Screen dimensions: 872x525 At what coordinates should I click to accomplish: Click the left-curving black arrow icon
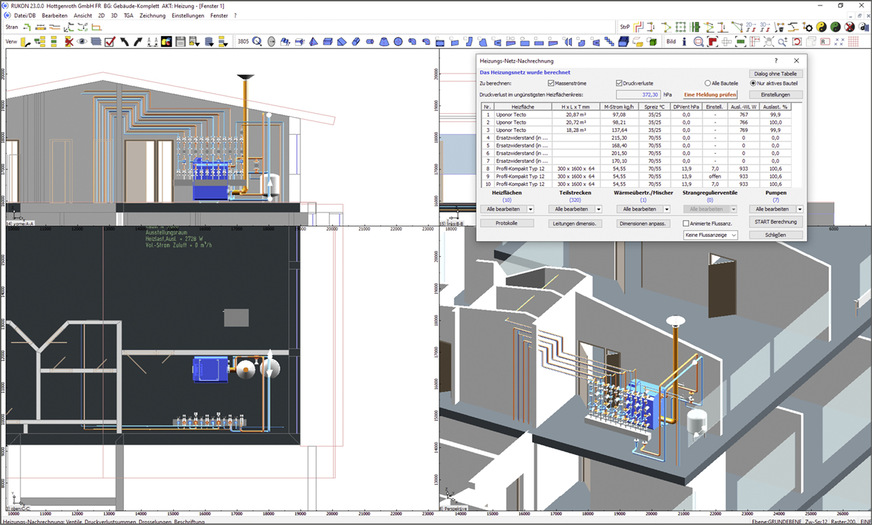click(x=124, y=42)
